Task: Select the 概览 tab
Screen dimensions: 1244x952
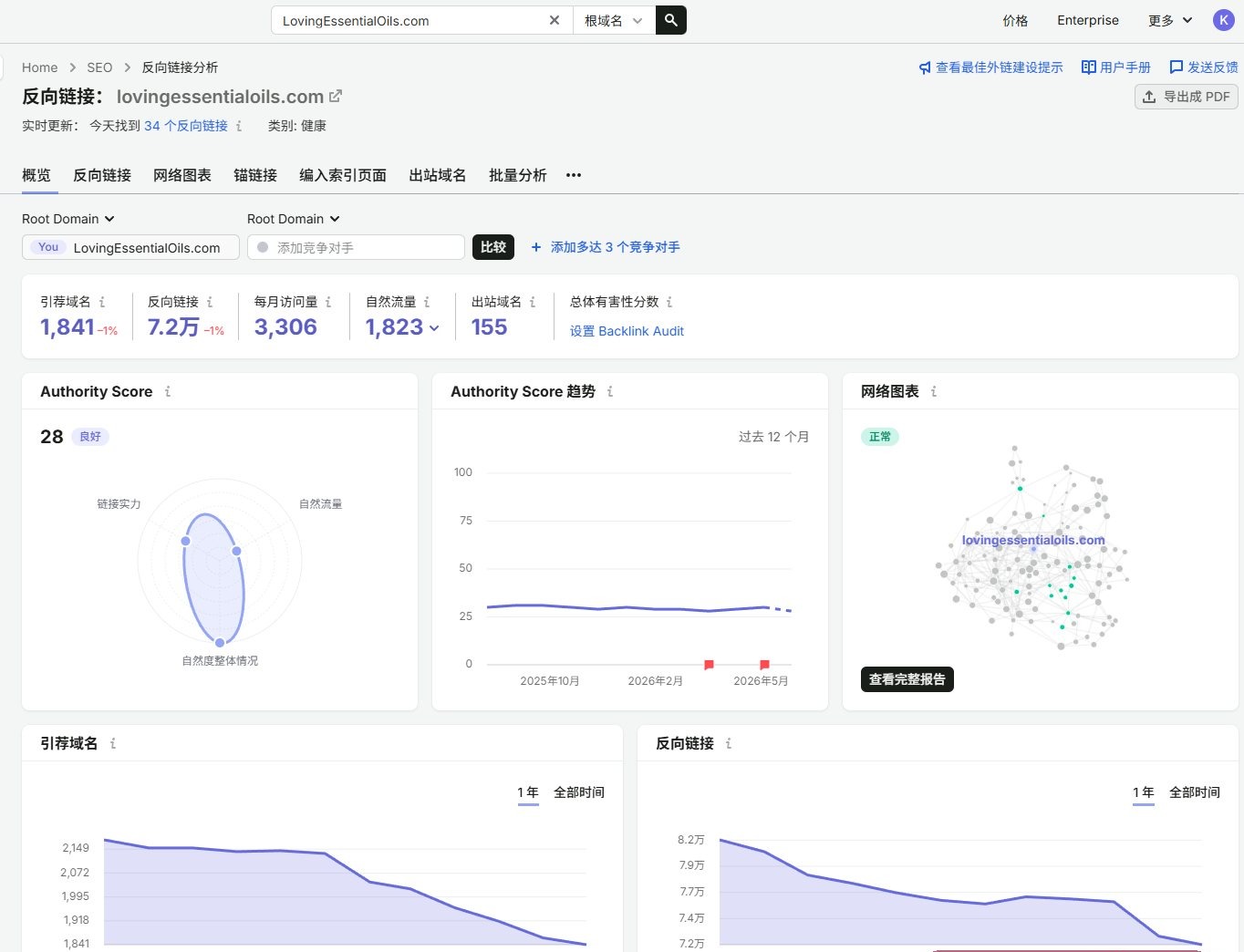Action: [36, 175]
